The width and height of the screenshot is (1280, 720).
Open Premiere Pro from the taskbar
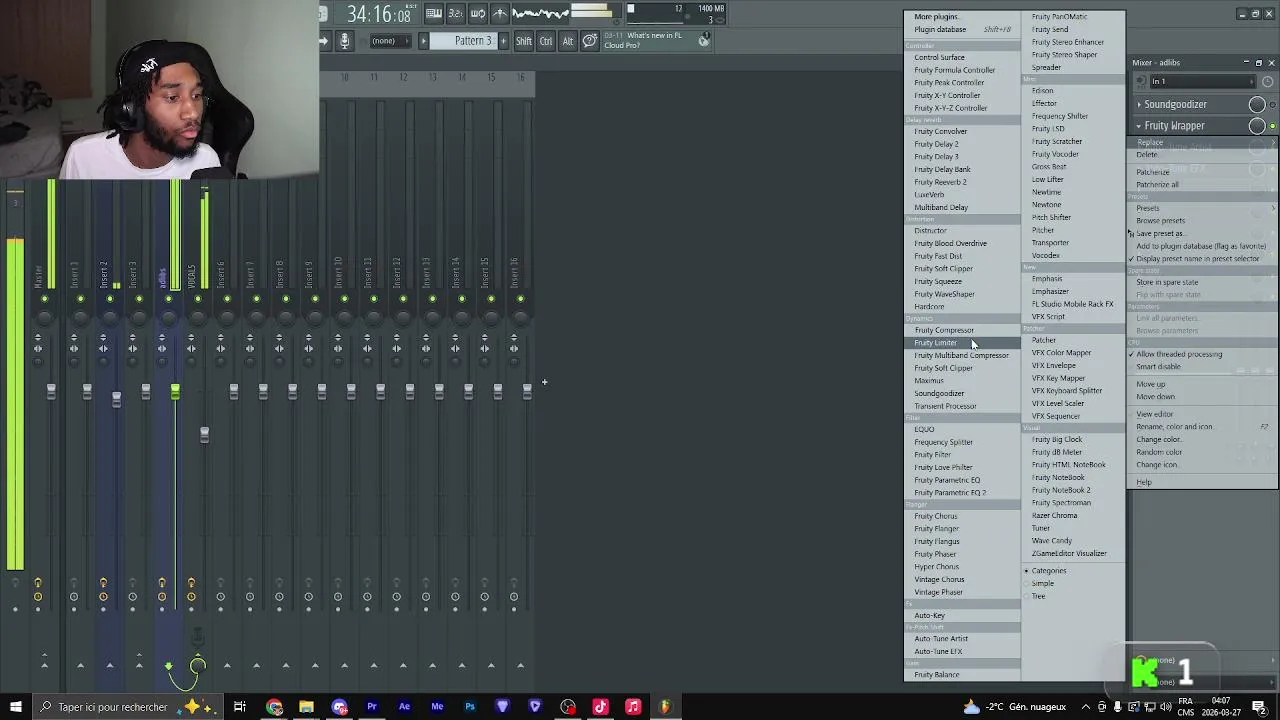pyautogui.click(x=372, y=707)
